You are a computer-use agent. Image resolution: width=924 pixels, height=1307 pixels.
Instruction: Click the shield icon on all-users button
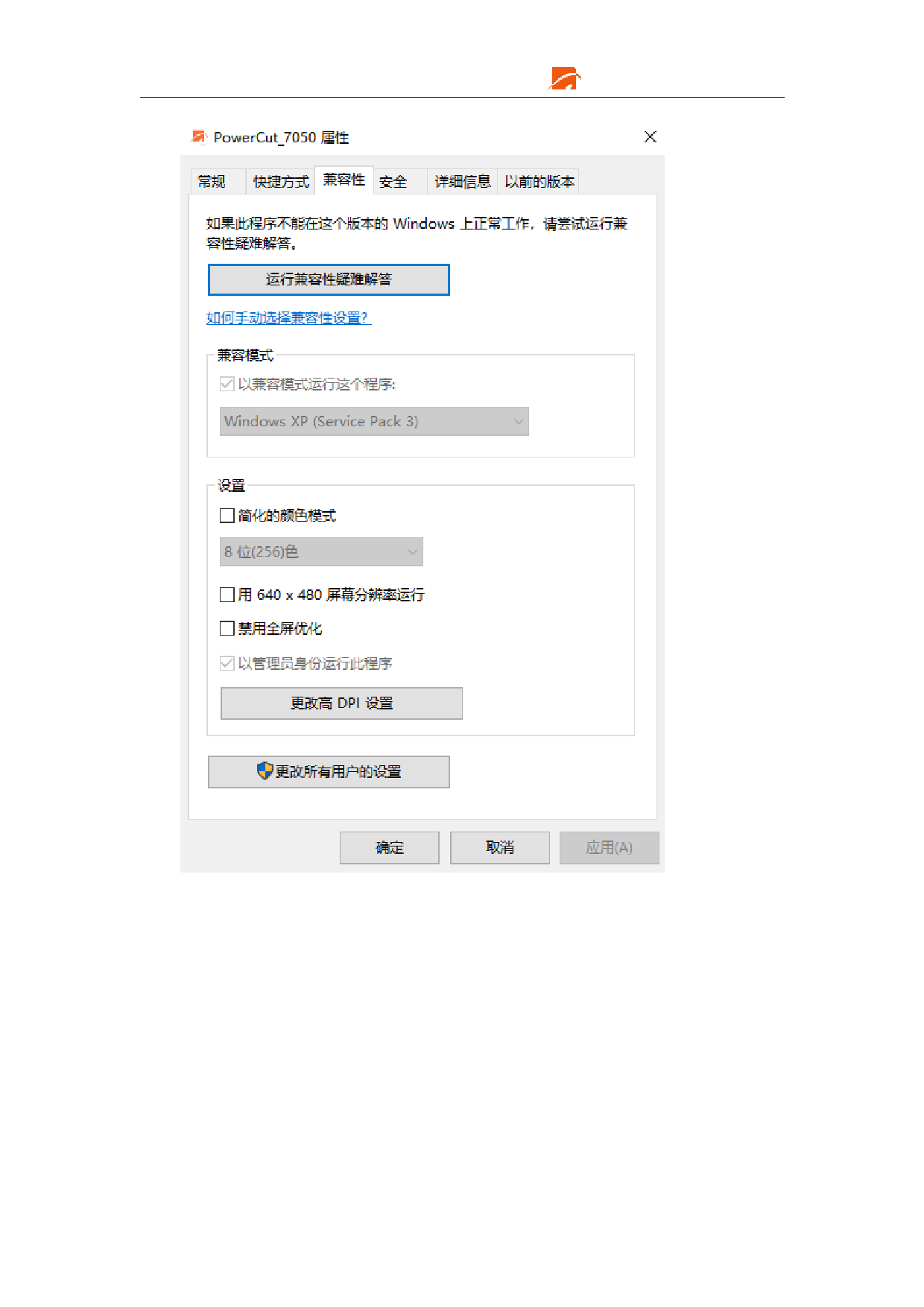[x=265, y=770]
